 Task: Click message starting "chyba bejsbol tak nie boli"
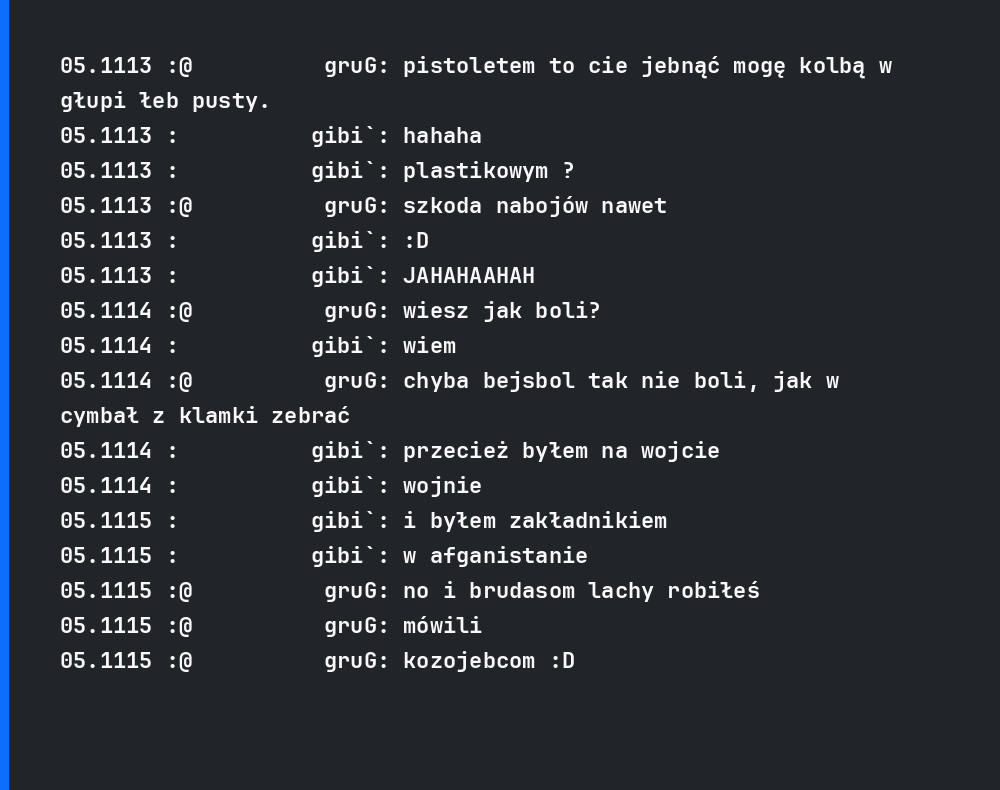point(621,381)
